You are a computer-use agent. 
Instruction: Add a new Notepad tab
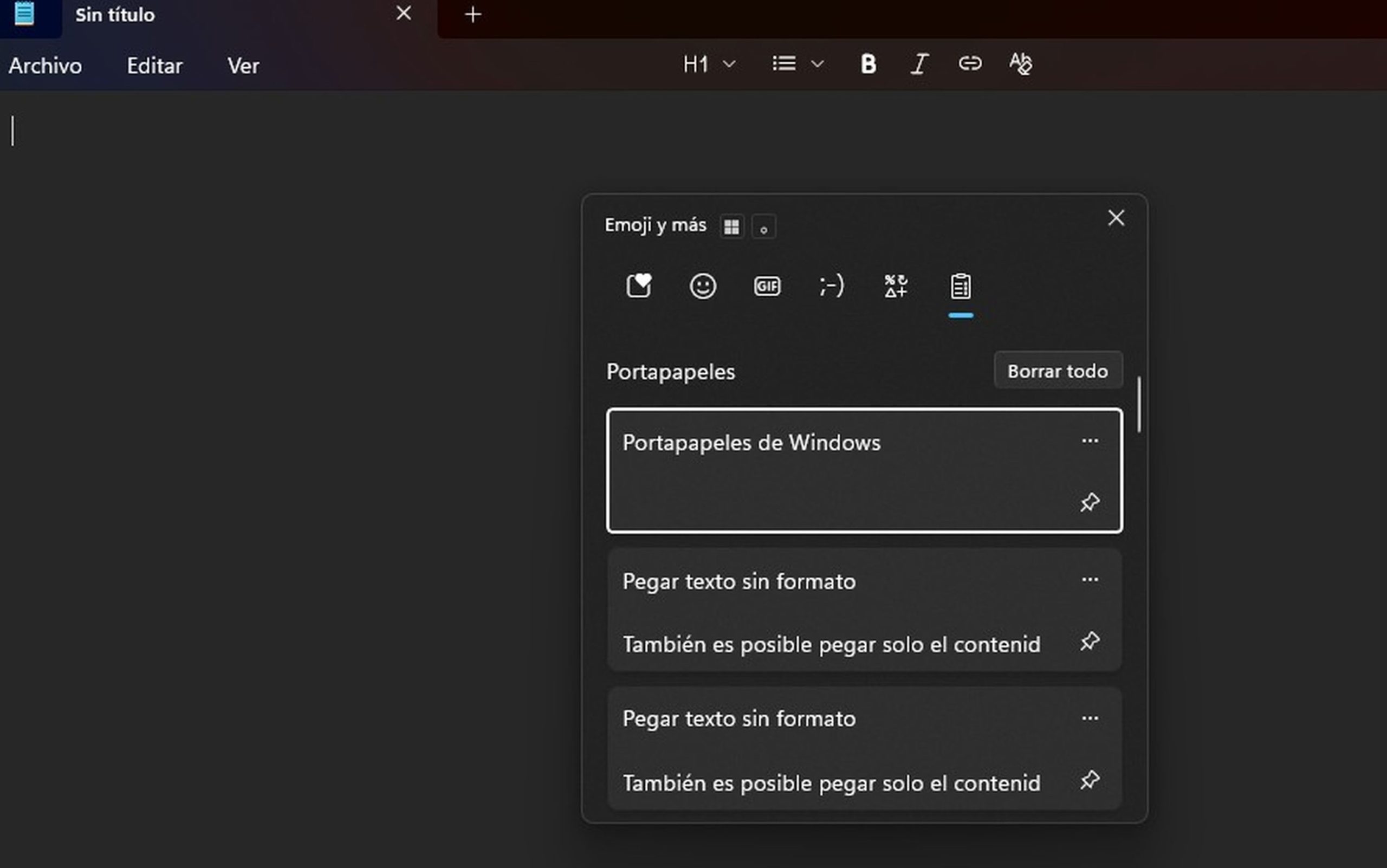[472, 14]
